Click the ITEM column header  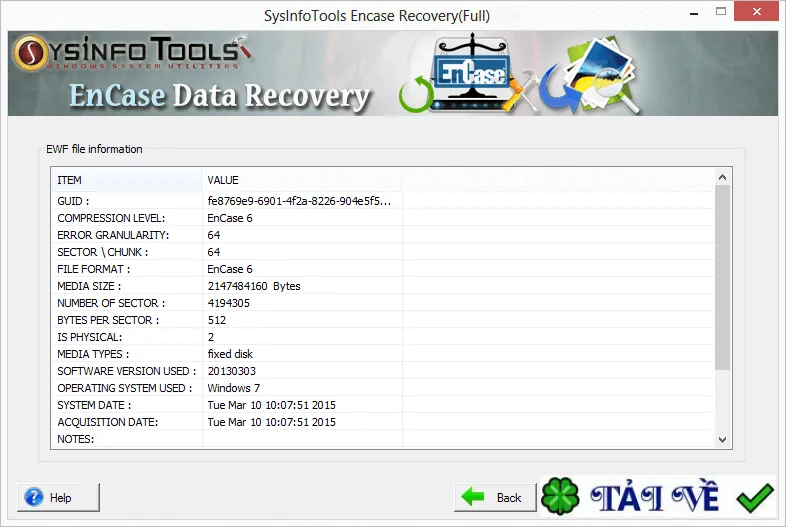[126, 180]
